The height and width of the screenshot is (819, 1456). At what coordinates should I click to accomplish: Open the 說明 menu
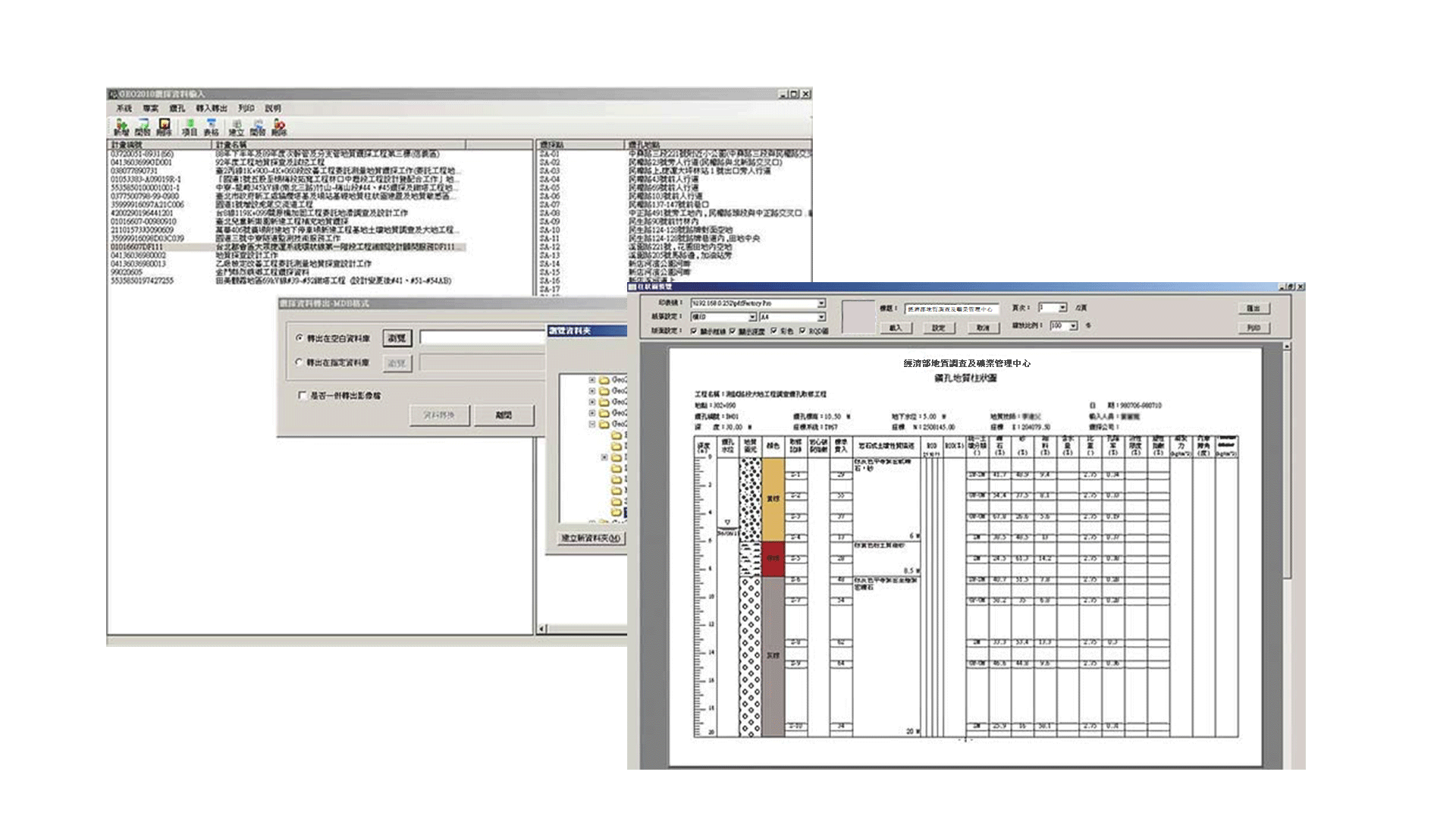273,108
